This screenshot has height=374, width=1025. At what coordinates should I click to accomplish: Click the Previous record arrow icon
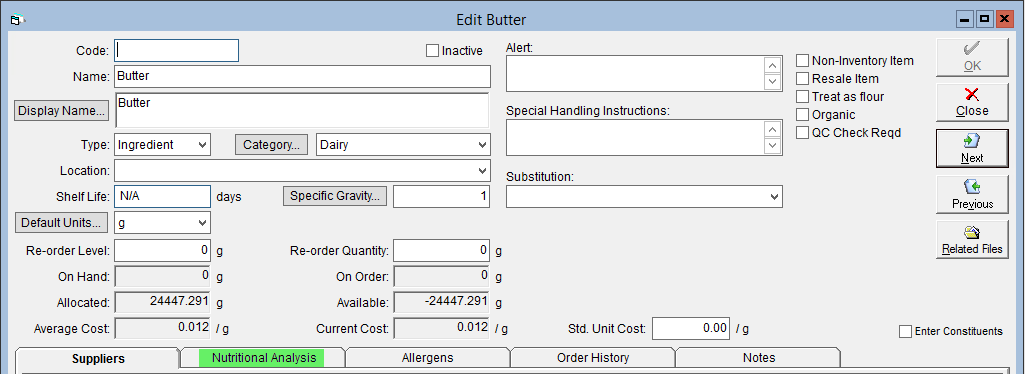click(x=971, y=187)
